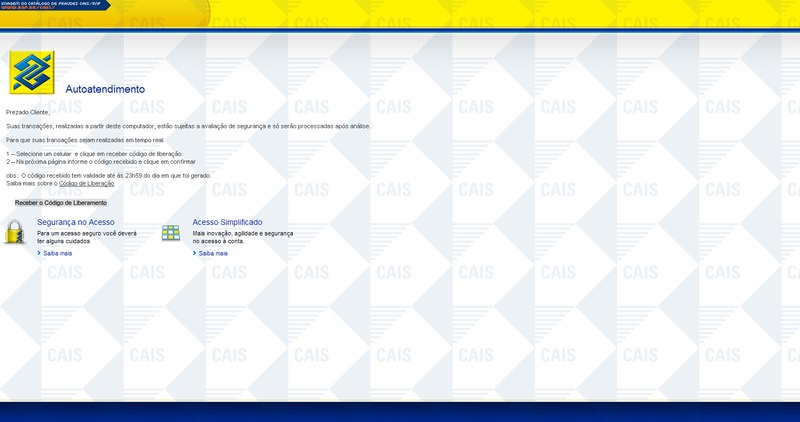Click the Banco do Brasil yellow logo
800x422 pixels.
32,72
